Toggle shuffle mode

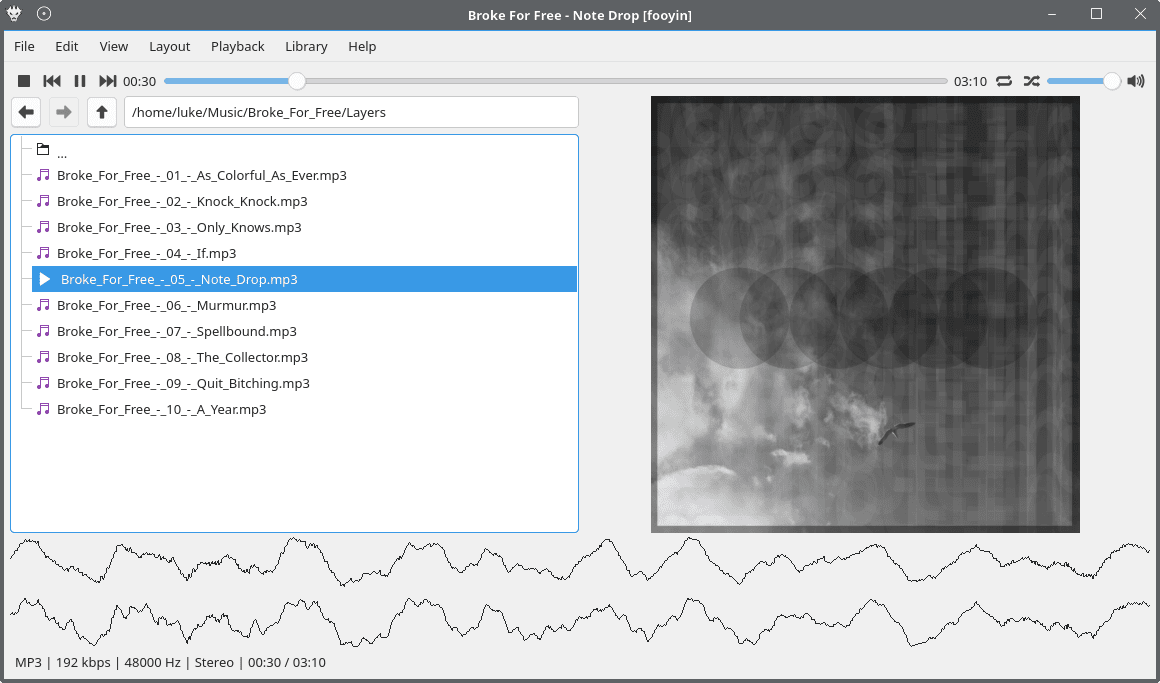coord(1031,81)
